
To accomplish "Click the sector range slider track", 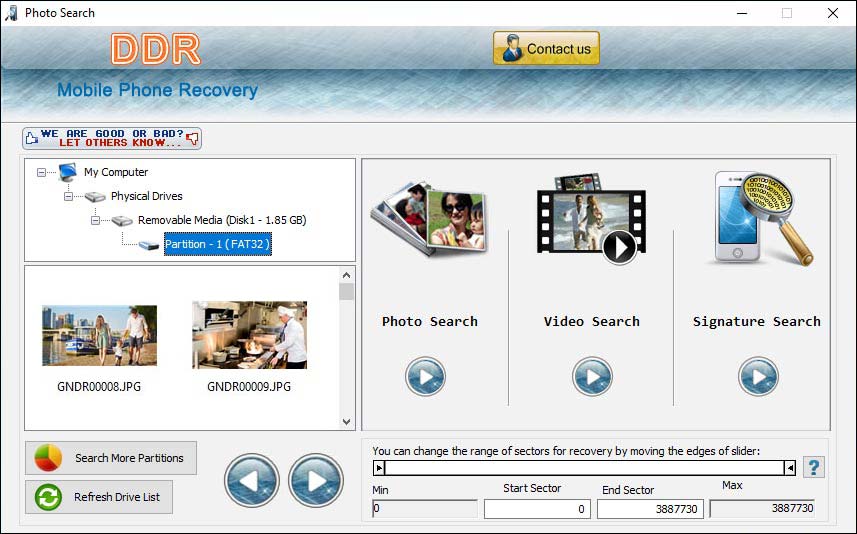I will tap(584, 467).
